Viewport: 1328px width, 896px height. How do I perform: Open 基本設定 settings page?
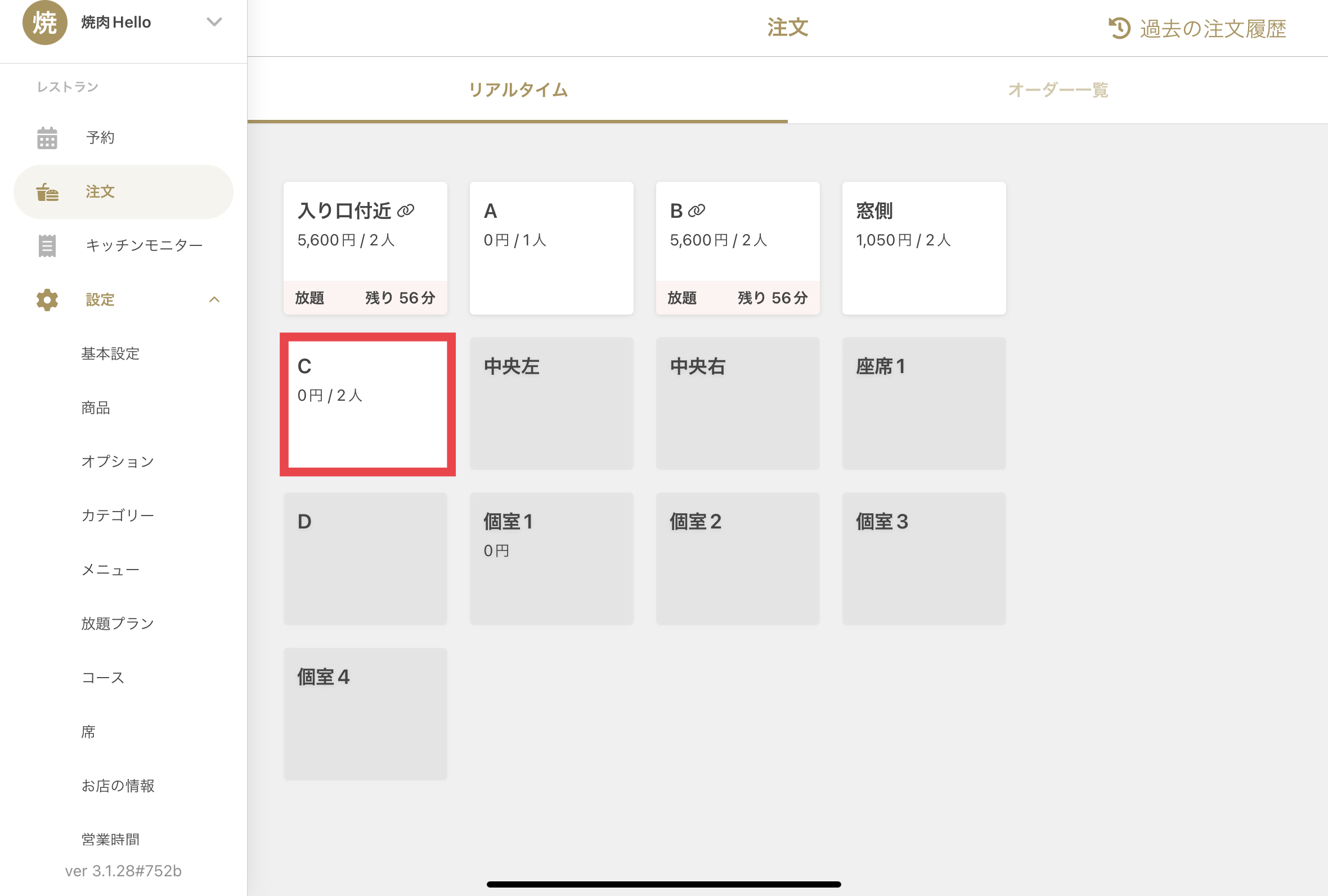pos(110,353)
